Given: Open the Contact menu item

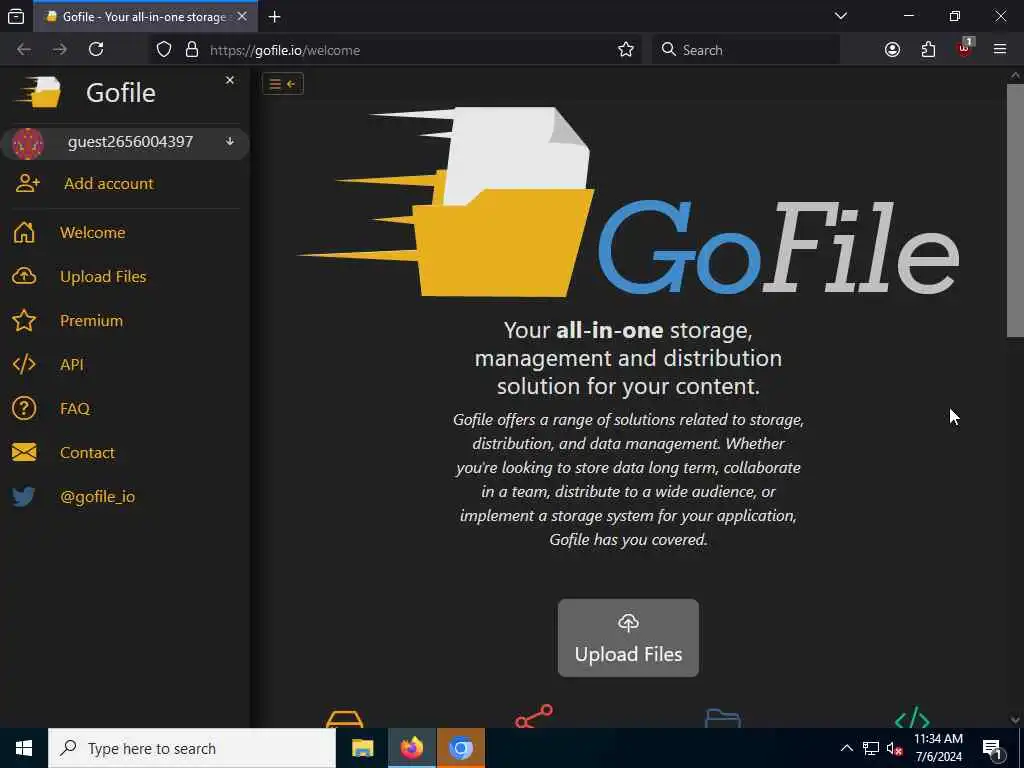Looking at the screenshot, I should pos(87,453).
